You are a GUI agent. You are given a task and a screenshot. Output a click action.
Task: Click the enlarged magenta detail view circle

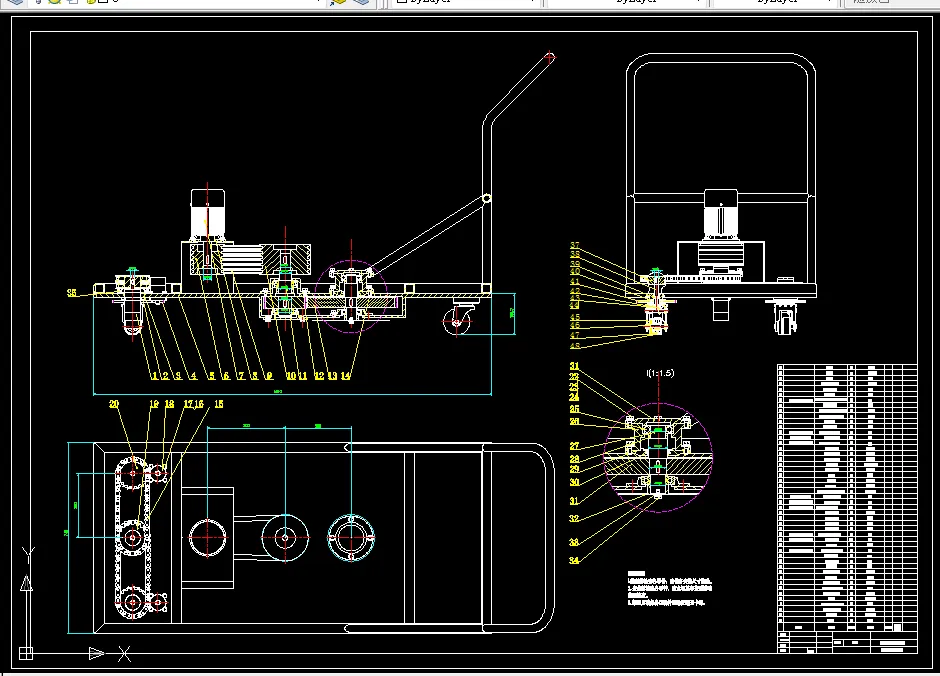tap(658, 457)
